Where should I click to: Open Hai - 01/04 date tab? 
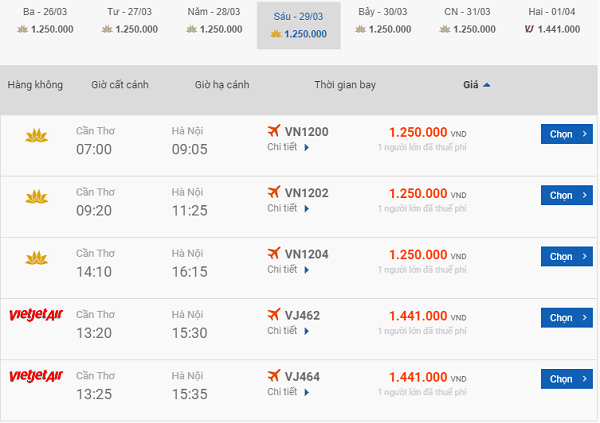551,20
